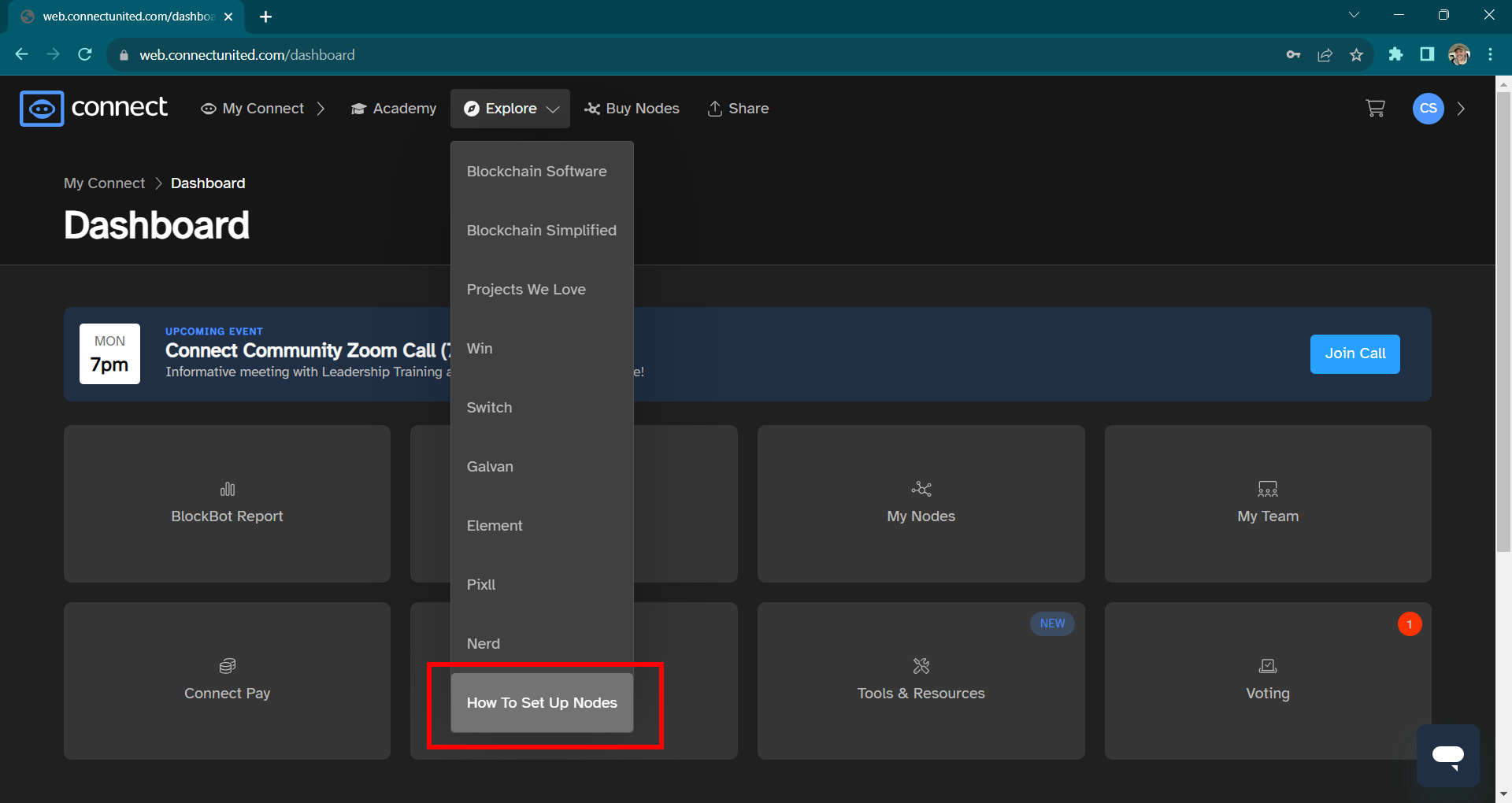The height and width of the screenshot is (803, 1512).
Task: Open the My Nodes card
Action: 921,504
